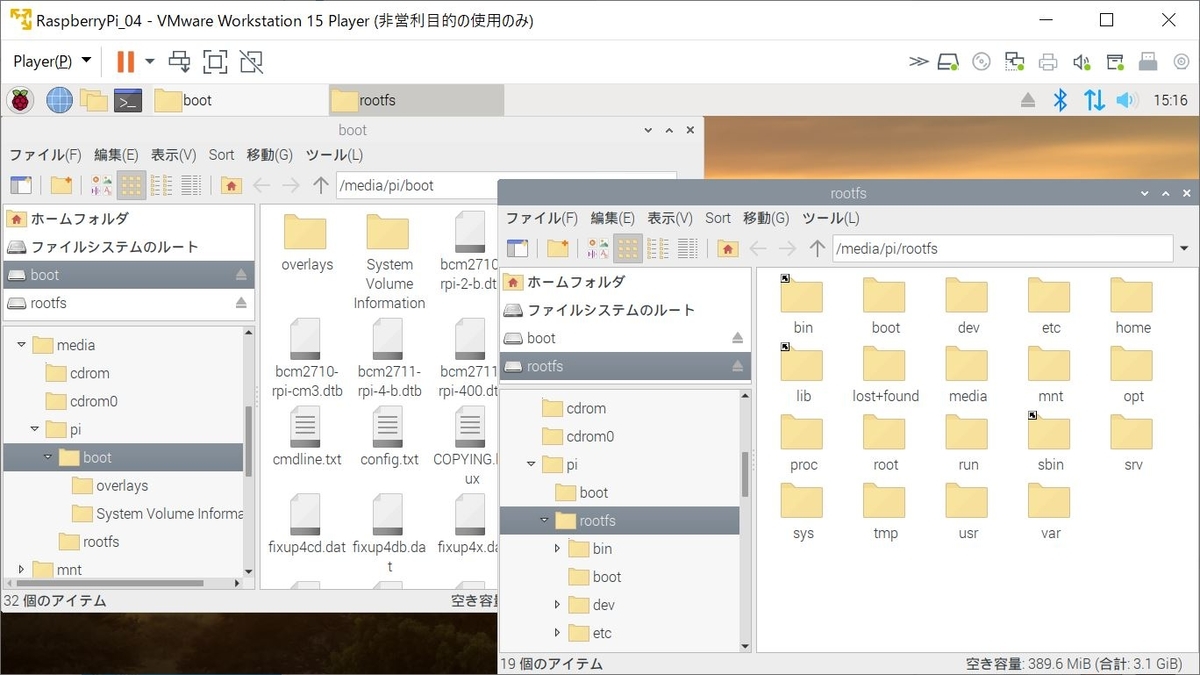Expand mnt node in boot window tree
1200x675 pixels.
pos(21,569)
